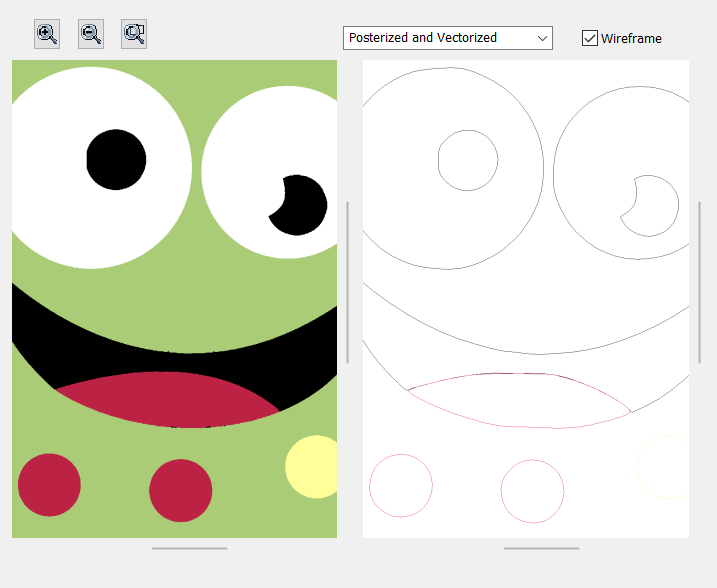Image resolution: width=717 pixels, height=588 pixels.
Task: Click the zoom out magnifier icon
Action: [91, 34]
